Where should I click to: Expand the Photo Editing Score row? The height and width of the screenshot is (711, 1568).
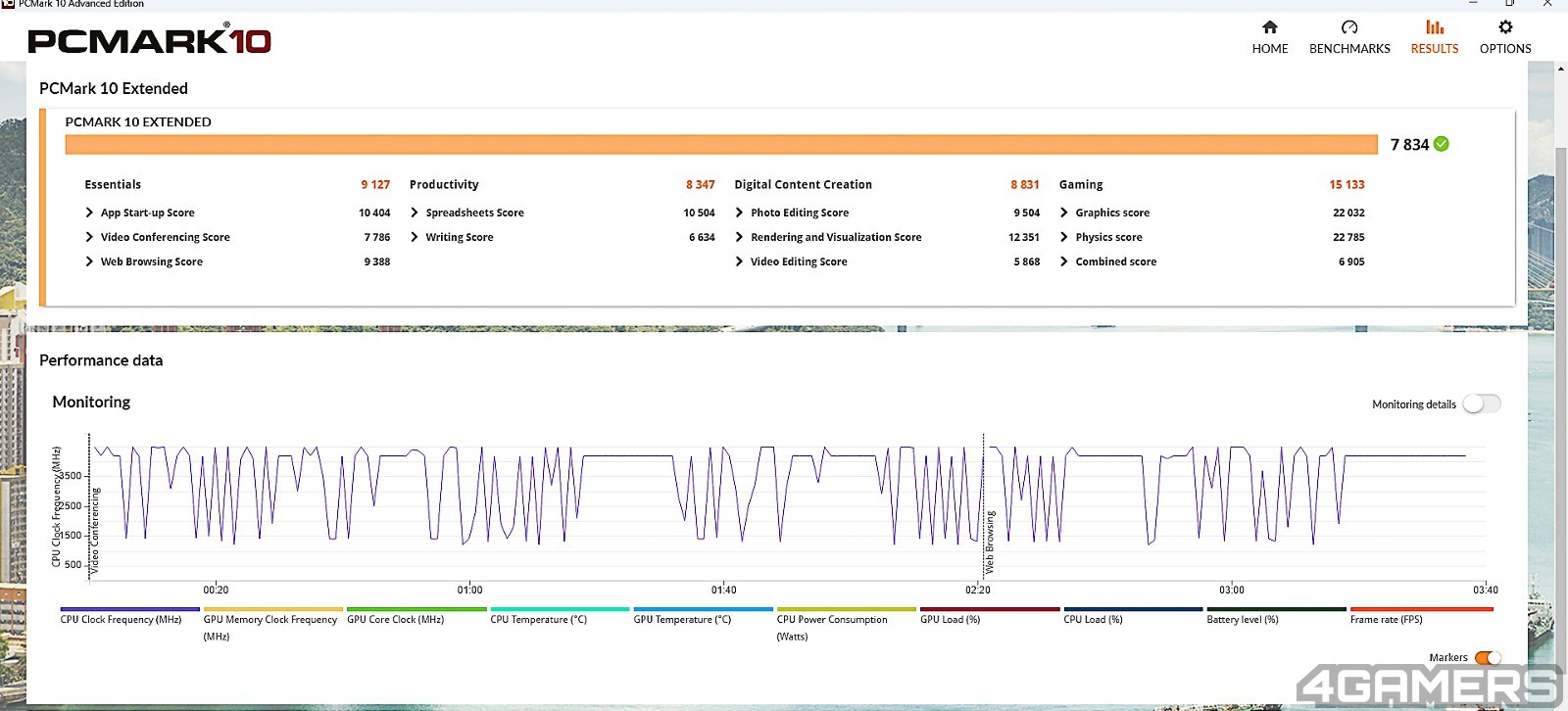tap(739, 213)
